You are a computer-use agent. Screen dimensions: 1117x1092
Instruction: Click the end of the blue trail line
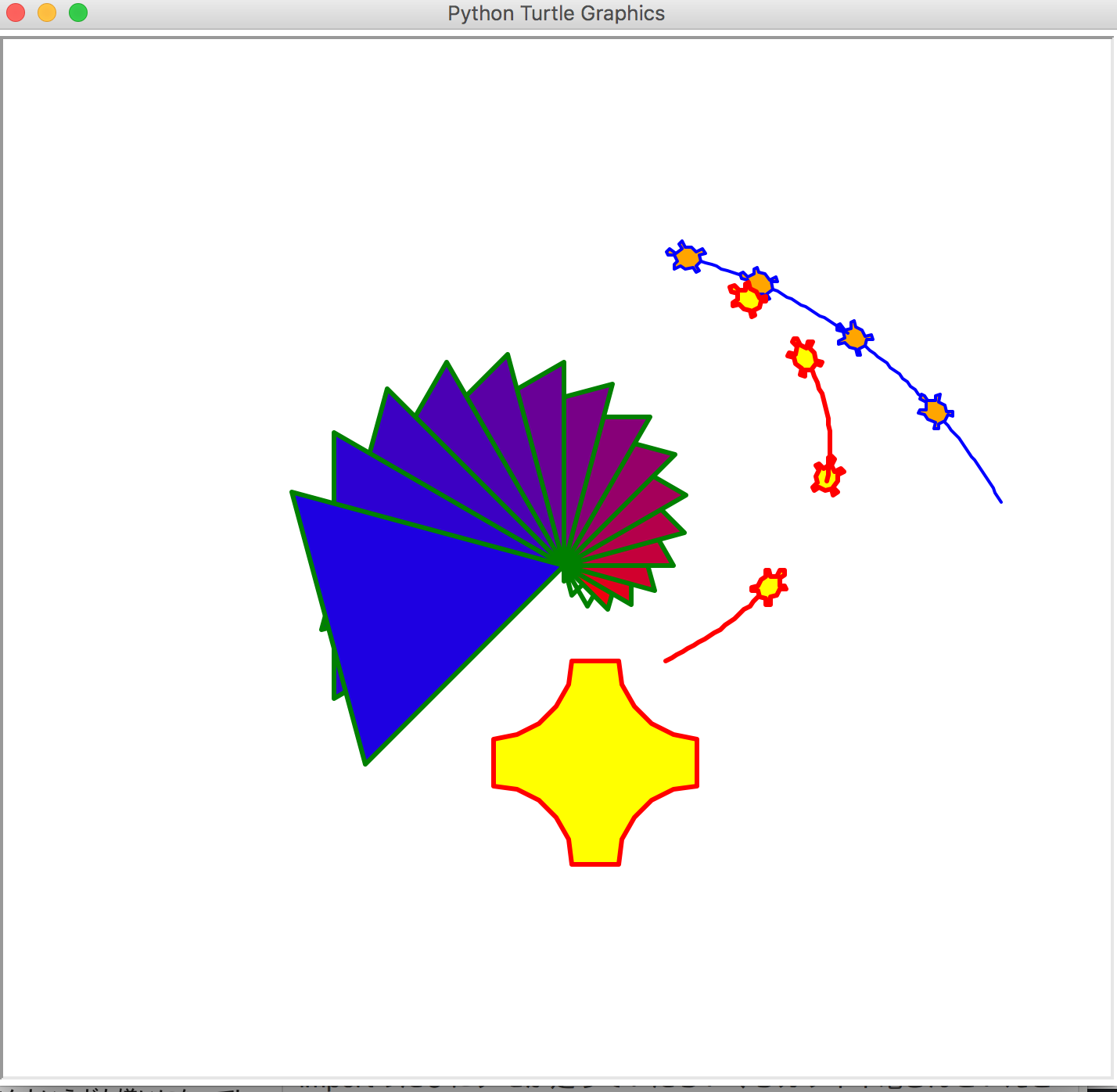point(1000,502)
